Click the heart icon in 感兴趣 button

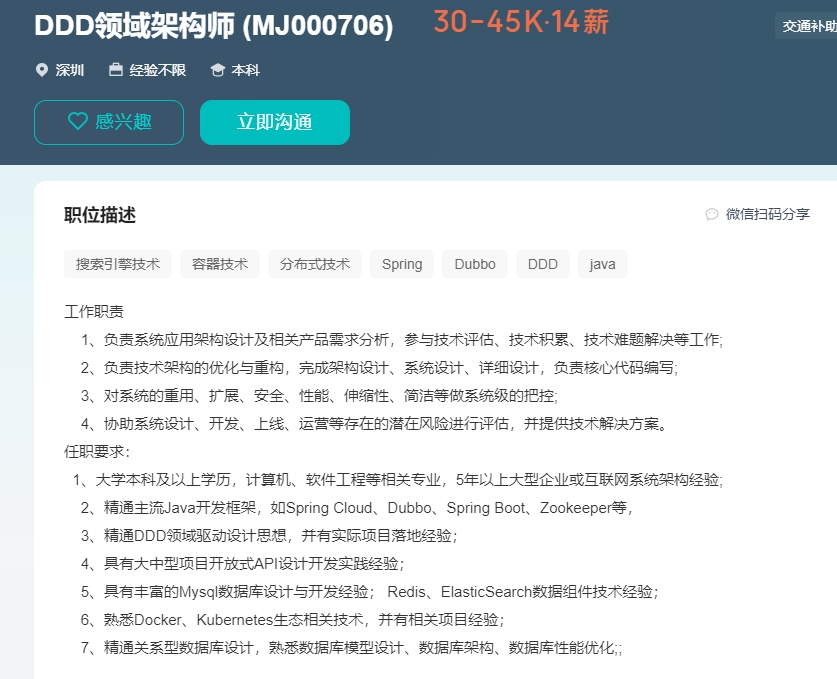coord(78,121)
